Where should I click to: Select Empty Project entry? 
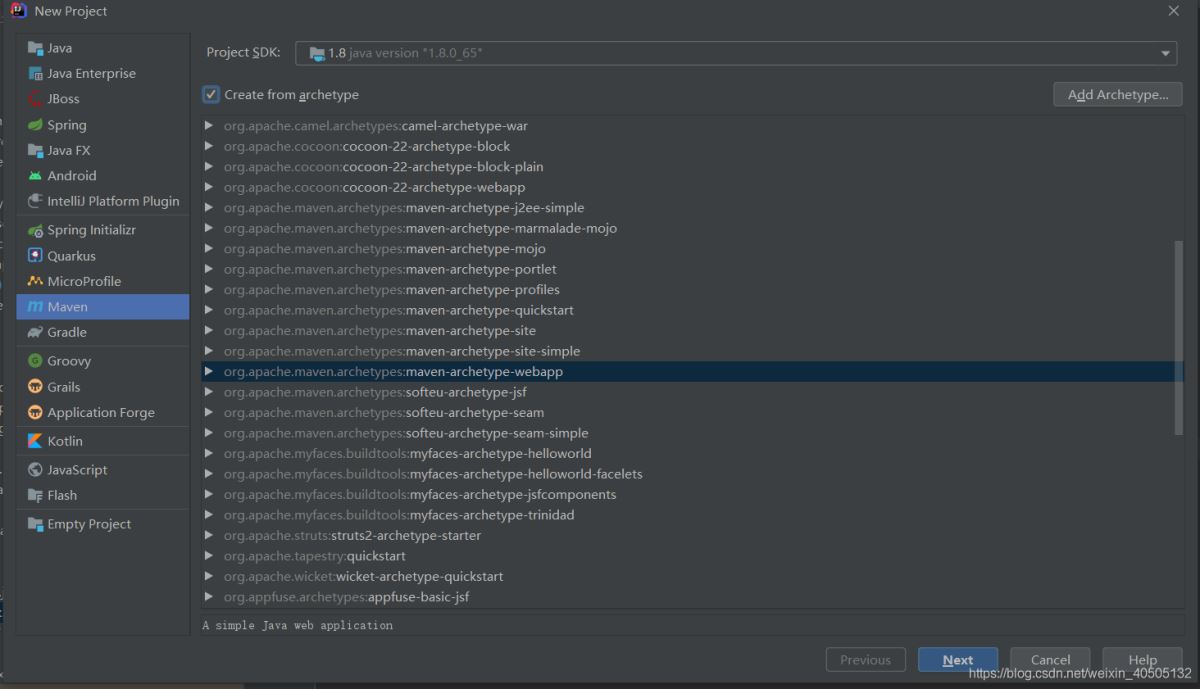(103, 524)
